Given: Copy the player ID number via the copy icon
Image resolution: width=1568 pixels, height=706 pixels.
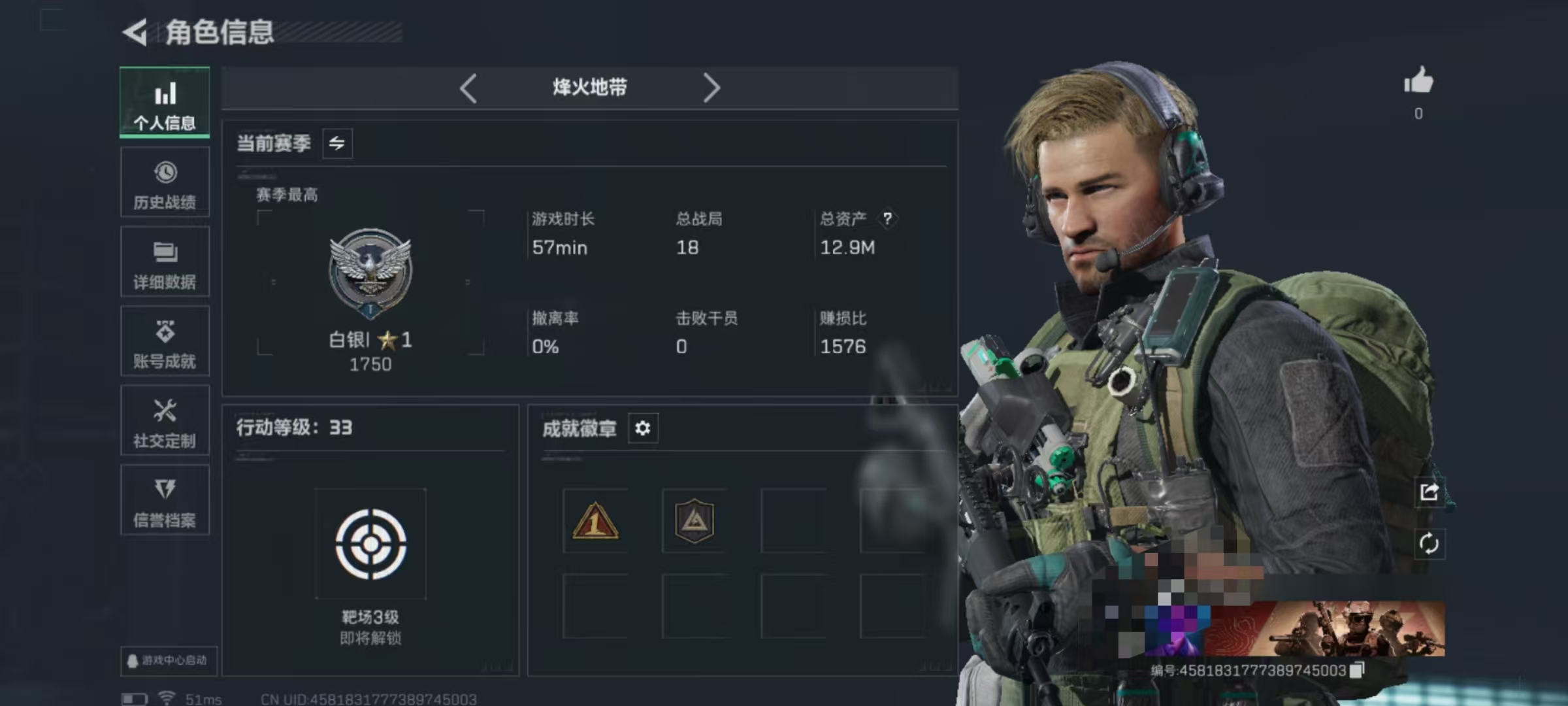Looking at the screenshot, I should pyautogui.click(x=1357, y=670).
